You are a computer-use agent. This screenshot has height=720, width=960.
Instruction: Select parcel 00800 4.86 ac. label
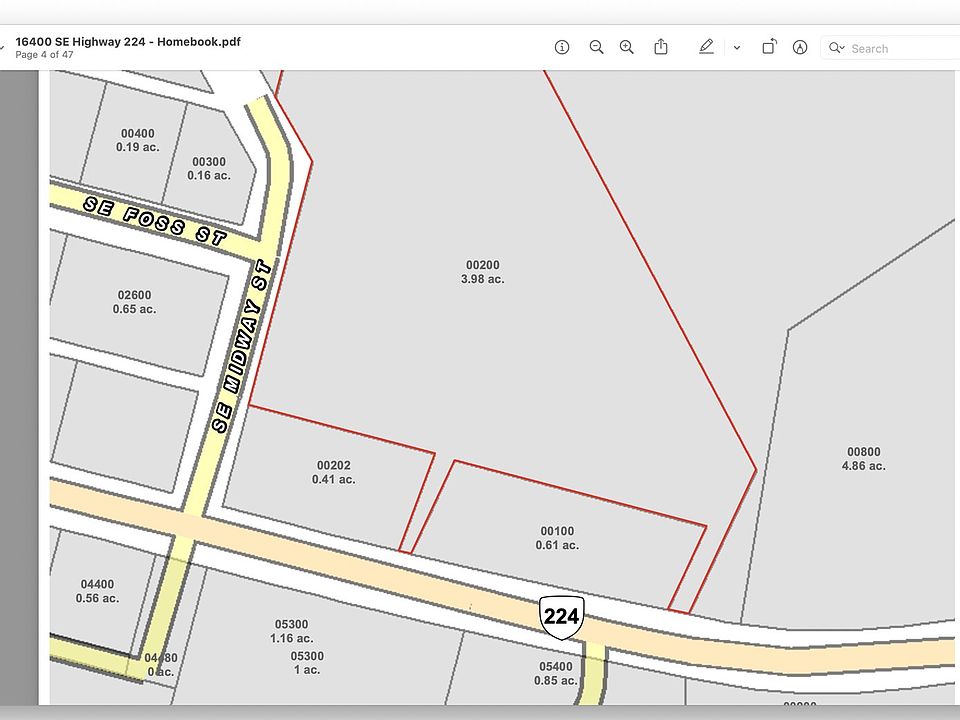point(863,459)
